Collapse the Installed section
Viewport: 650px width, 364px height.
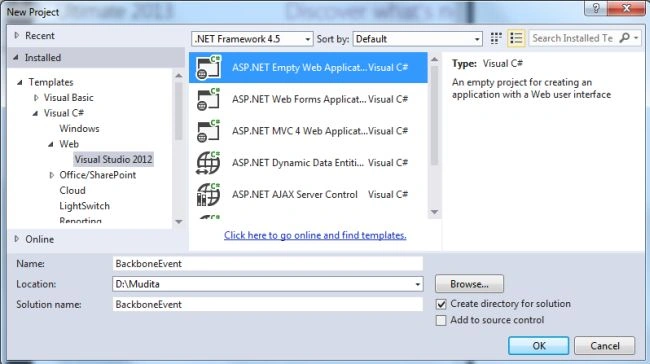pos(16,58)
